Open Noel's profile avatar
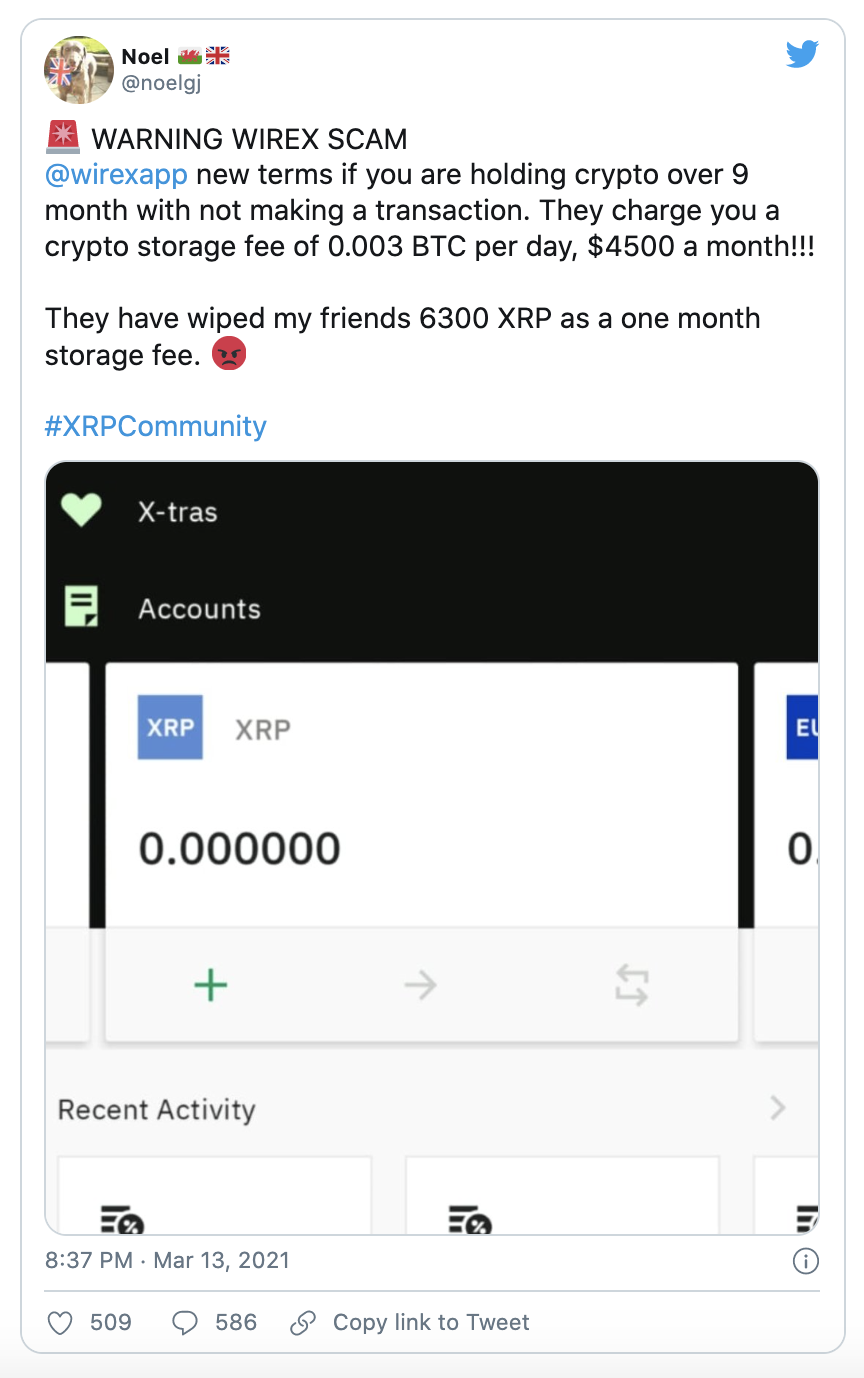 pos(79,70)
